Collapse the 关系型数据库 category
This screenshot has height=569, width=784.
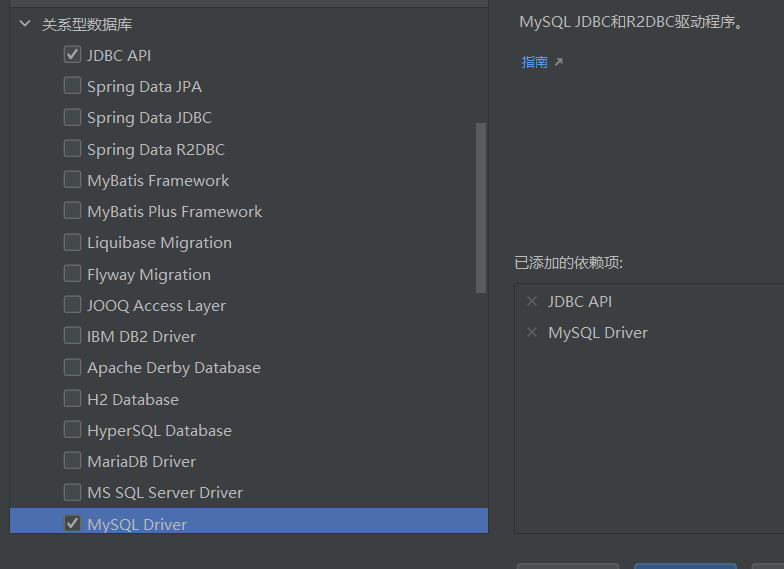(24, 24)
